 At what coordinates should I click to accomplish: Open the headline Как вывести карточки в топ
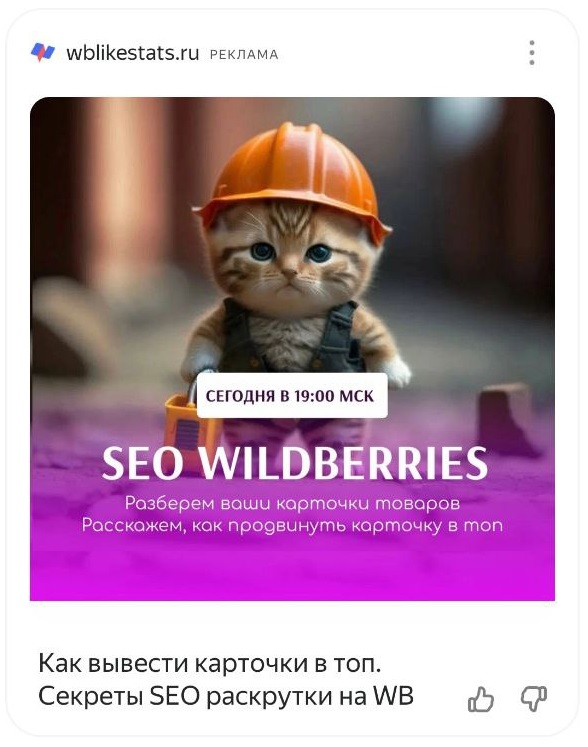point(210,663)
